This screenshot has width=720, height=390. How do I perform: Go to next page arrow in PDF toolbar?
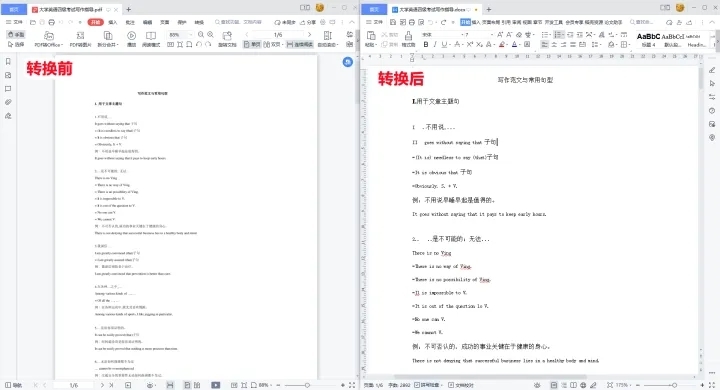tap(309, 35)
